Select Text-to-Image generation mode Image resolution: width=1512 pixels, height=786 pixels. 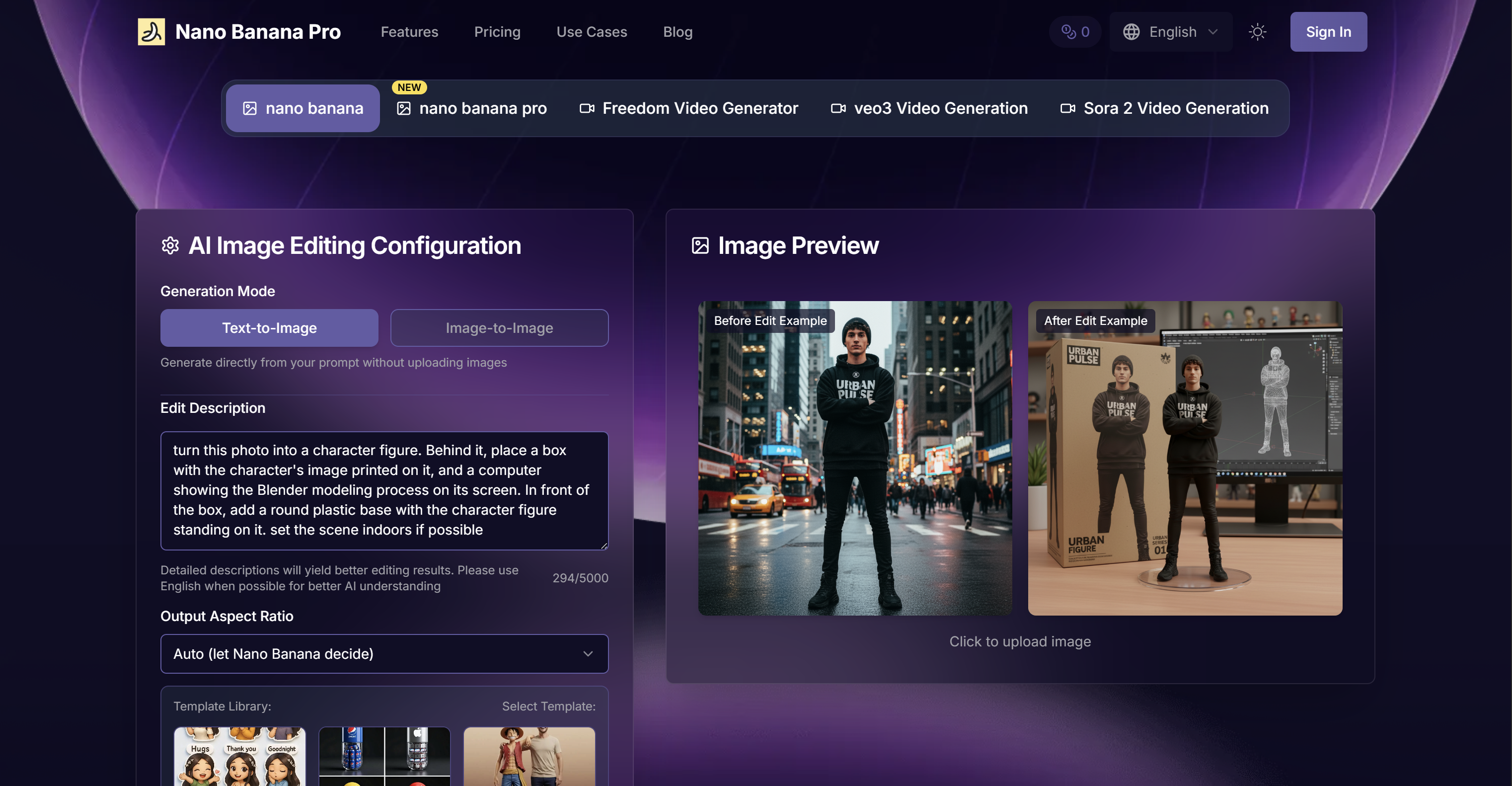[x=269, y=327]
